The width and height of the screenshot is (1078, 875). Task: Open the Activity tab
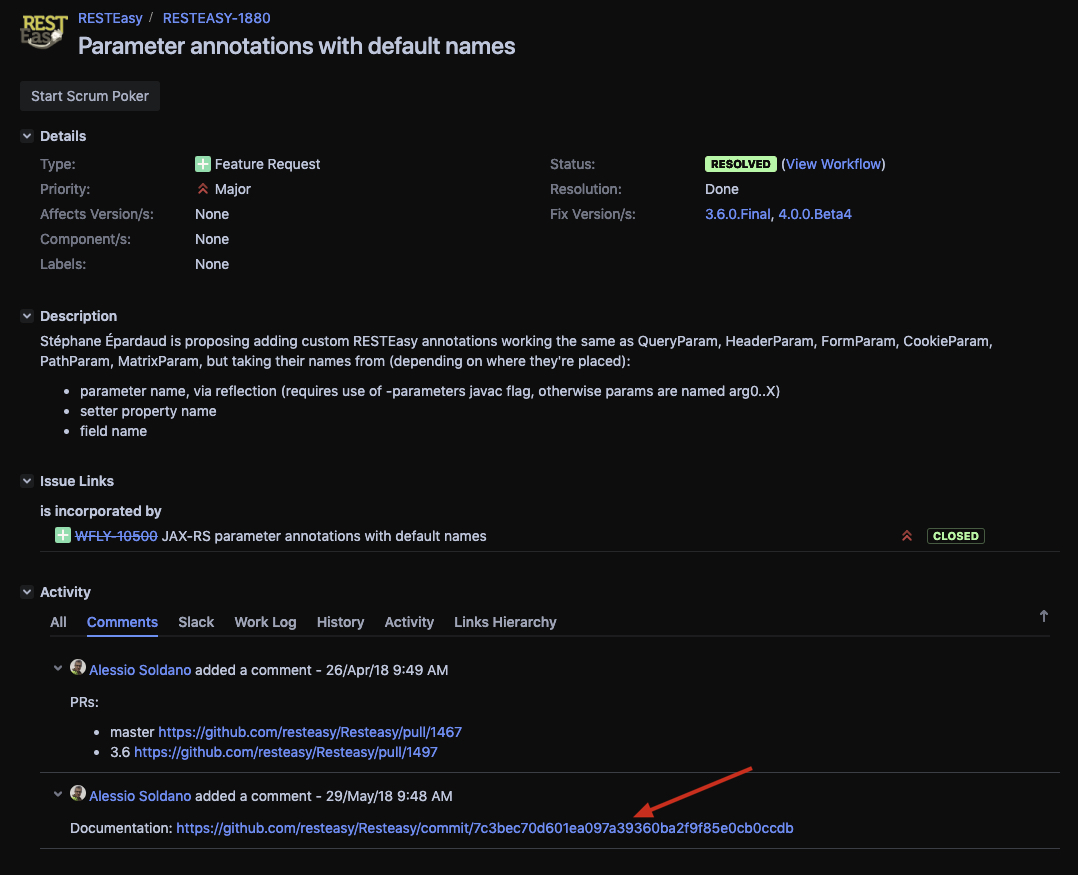tap(409, 622)
